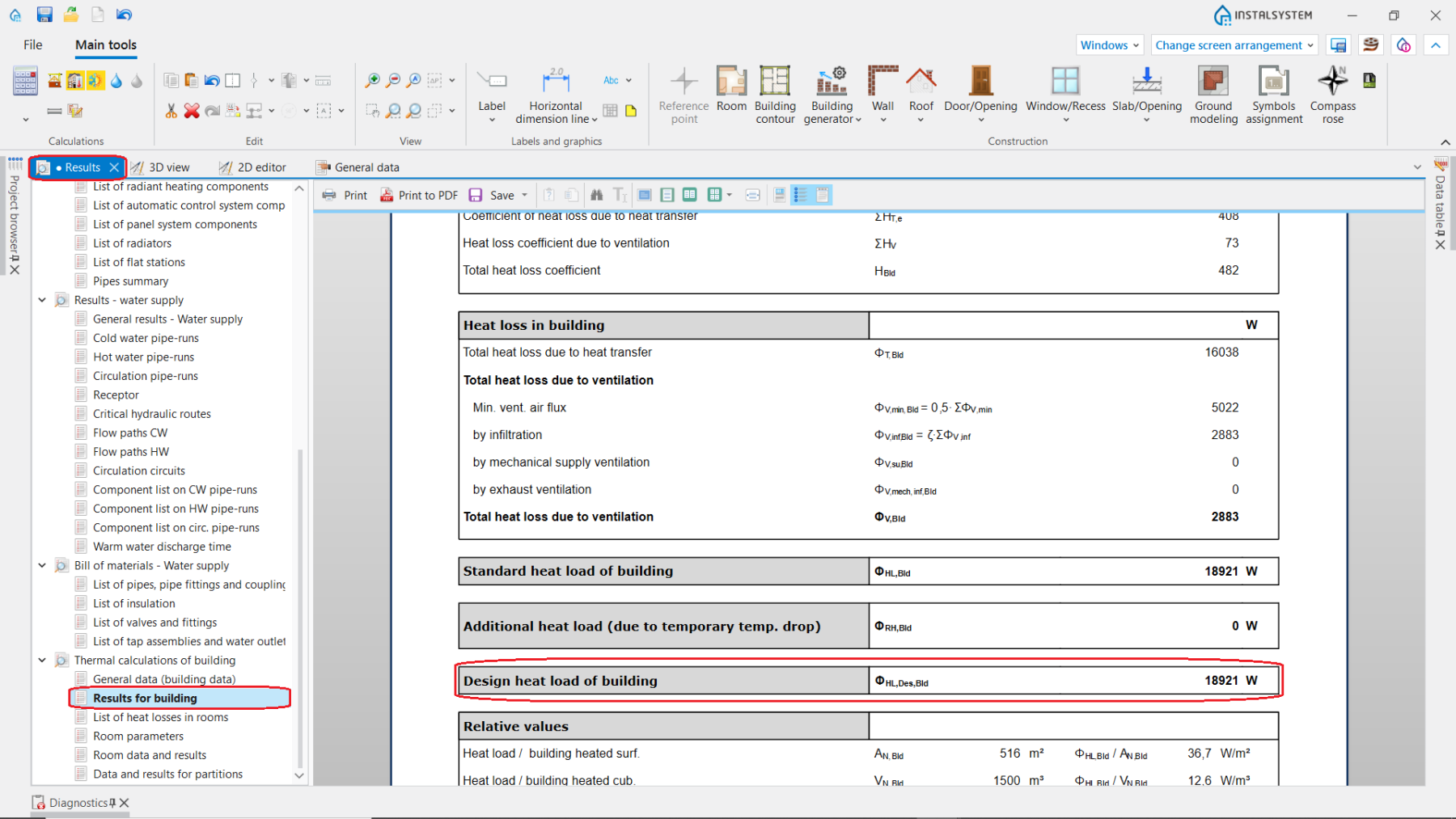Click Print to PDF button

click(x=419, y=195)
